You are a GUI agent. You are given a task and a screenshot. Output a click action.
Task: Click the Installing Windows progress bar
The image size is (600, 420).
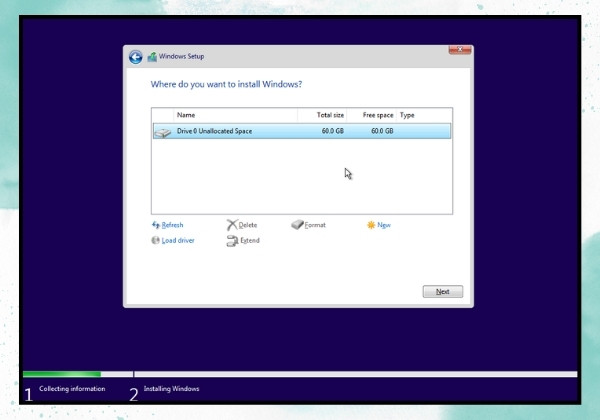click(355, 374)
